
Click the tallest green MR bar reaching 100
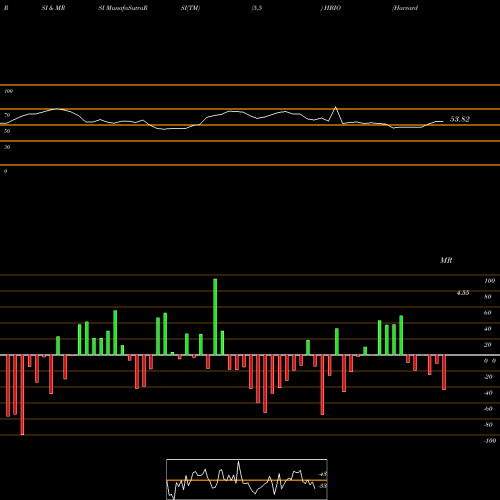215,317
